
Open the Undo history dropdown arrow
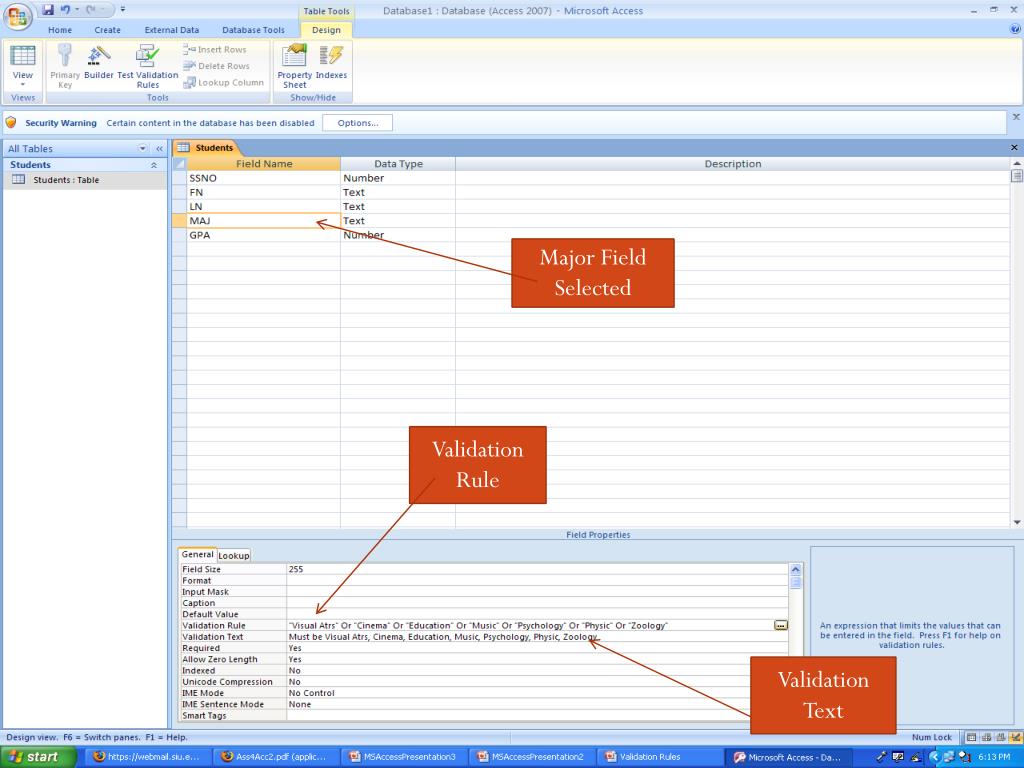77,10
